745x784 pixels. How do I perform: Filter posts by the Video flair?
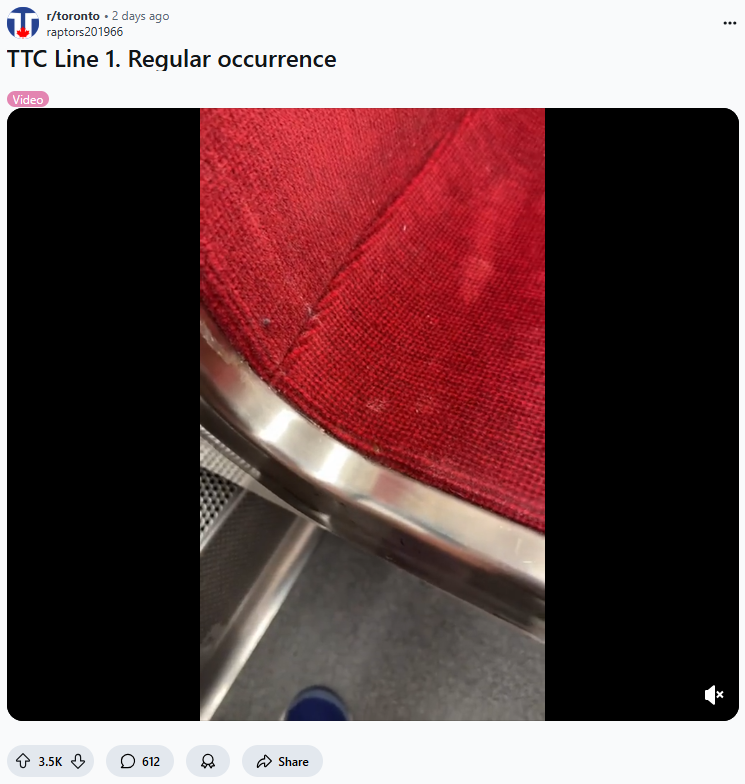pos(28,100)
